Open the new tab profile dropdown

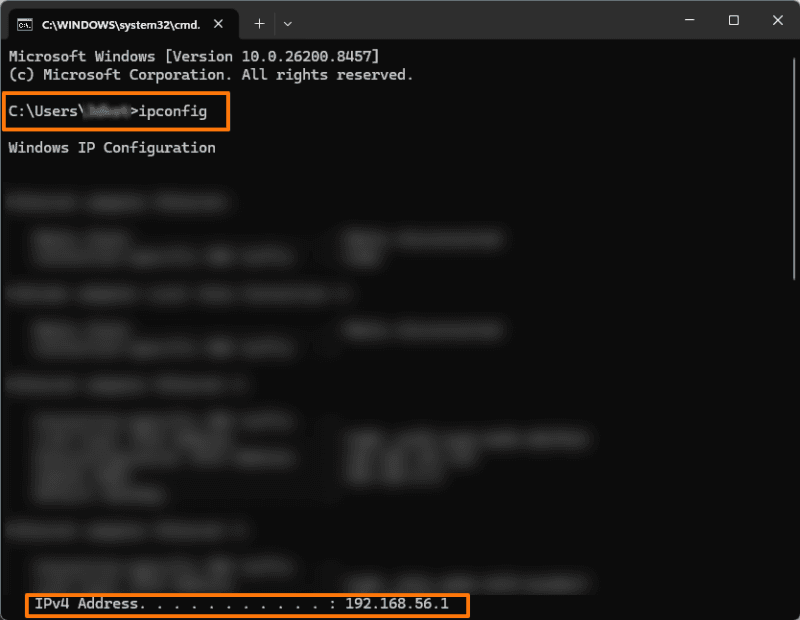click(288, 24)
